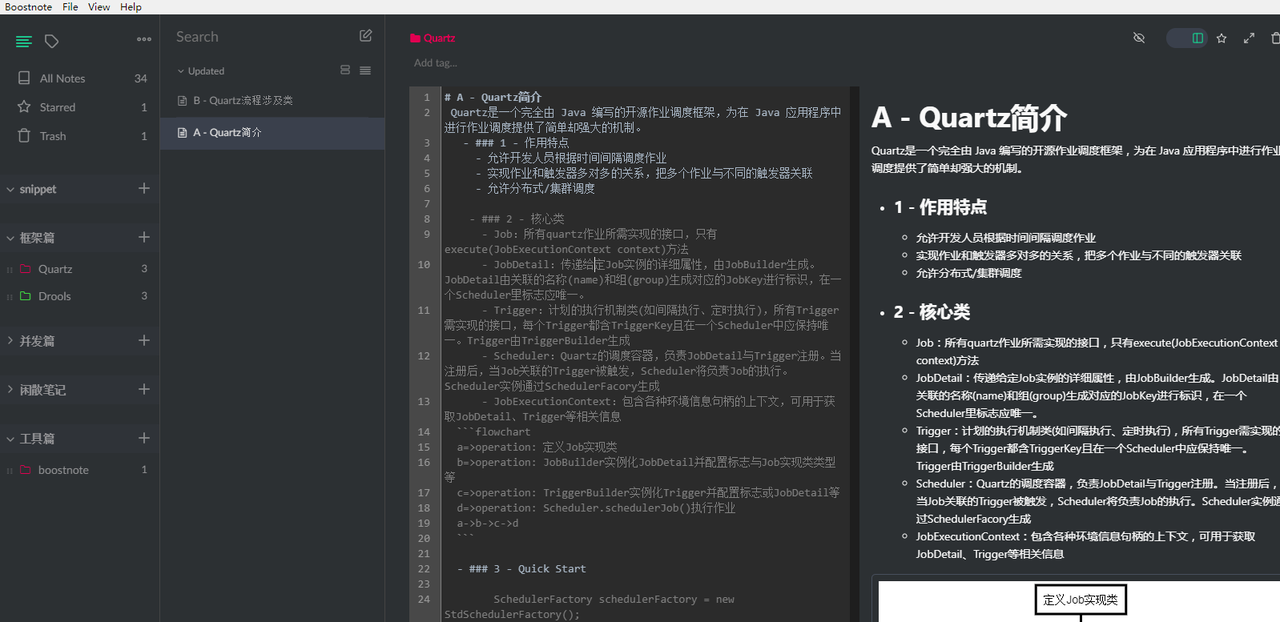
Task: Open the Updated sort dropdown
Action: [x=201, y=71]
